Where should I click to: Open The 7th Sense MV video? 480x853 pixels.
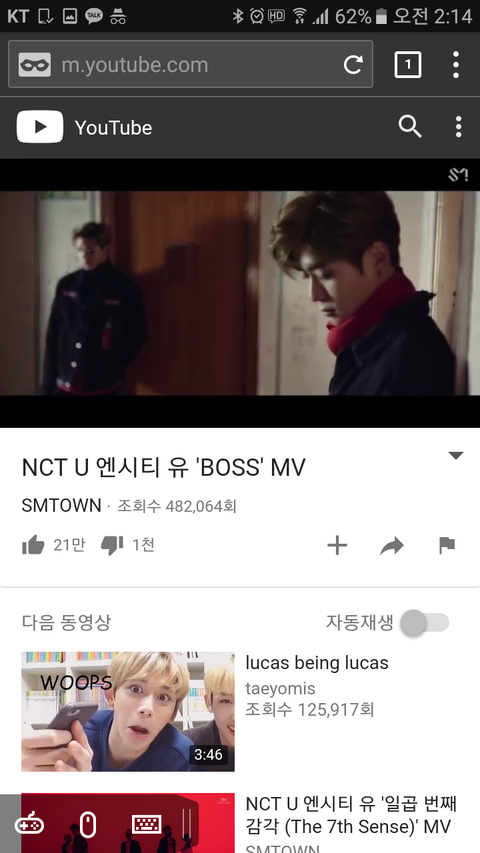tap(351, 815)
